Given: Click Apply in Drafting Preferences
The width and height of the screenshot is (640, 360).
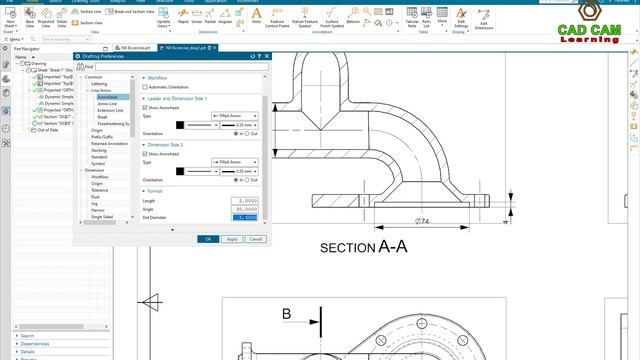Looking at the screenshot, I should click(232, 239).
